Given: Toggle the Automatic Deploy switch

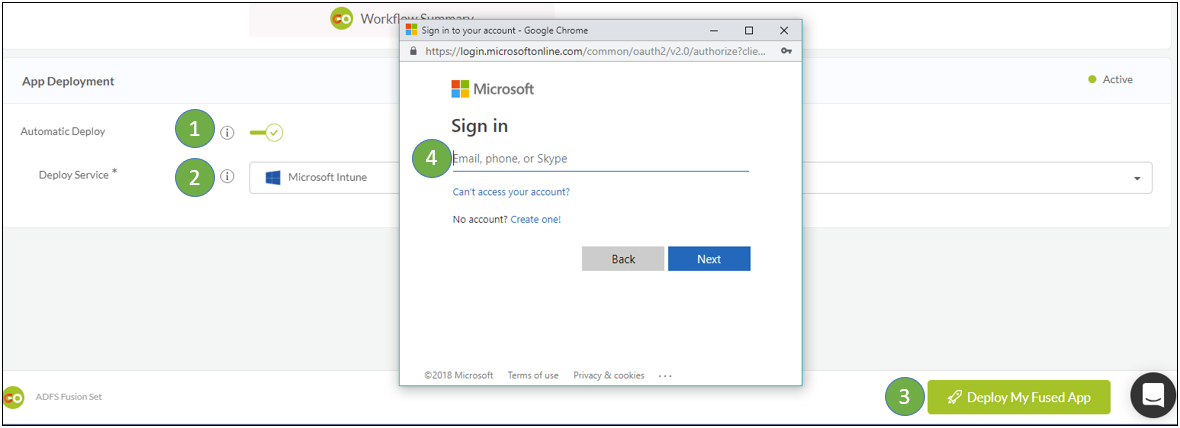Looking at the screenshot, I should click(x=267, y=132).
